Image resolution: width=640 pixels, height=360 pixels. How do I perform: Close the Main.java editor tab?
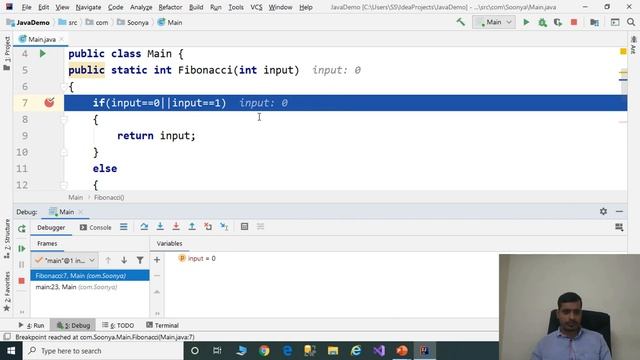pos(62,39)
